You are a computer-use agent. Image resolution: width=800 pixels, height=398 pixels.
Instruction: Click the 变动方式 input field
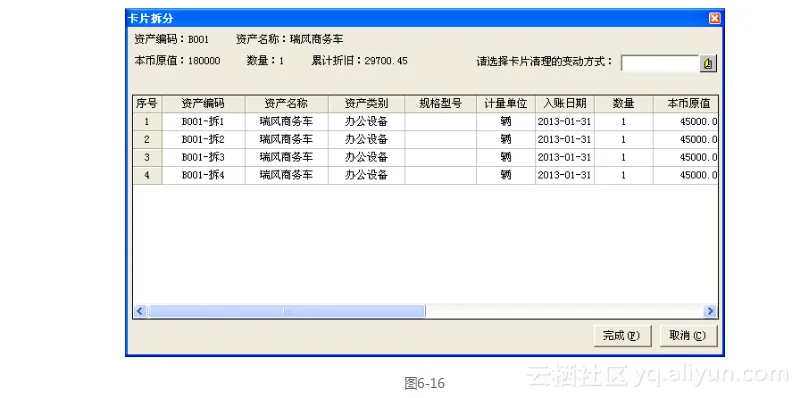(x=660, y=63)
